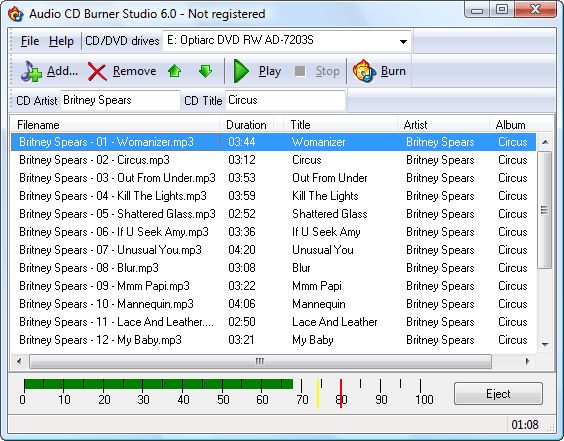The height and width of the screenshot is (441, 564).
Task: Click the red X Remove icon
Action: (97, 72)
